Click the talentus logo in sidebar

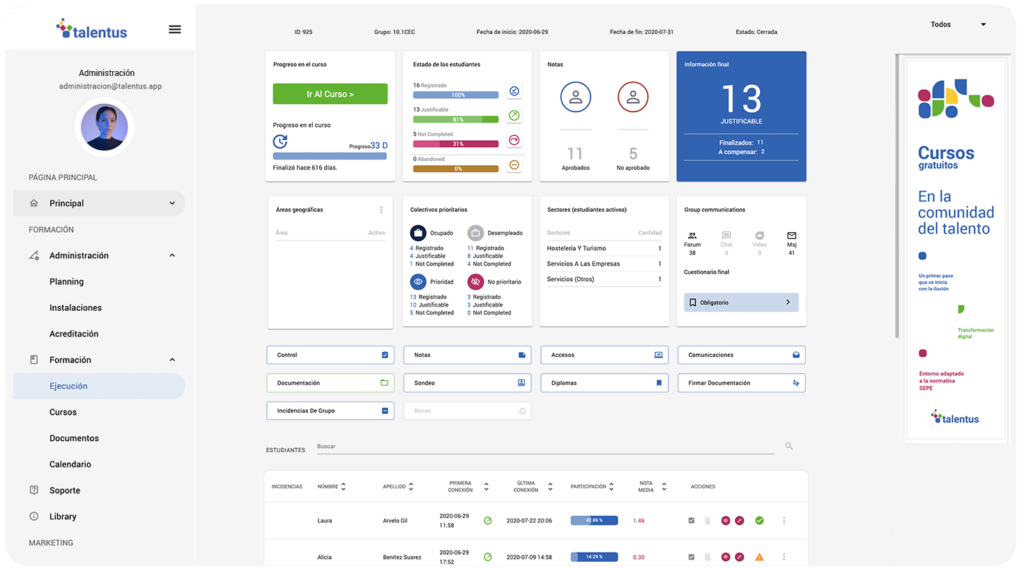(91, 30)
